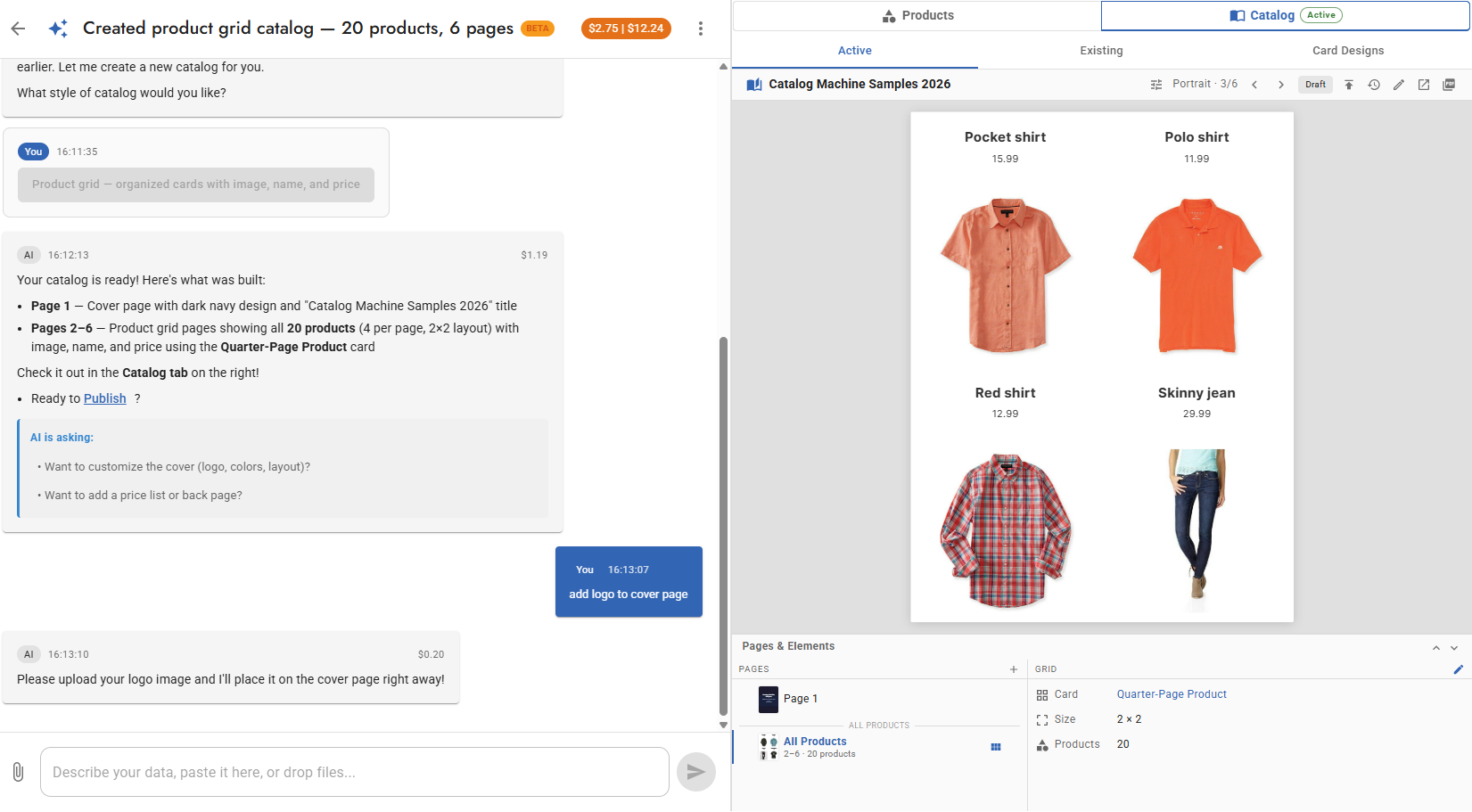Publish the catalog using the upload icon
This screenshot has height=812, width=1472.
pos(1349,84)
